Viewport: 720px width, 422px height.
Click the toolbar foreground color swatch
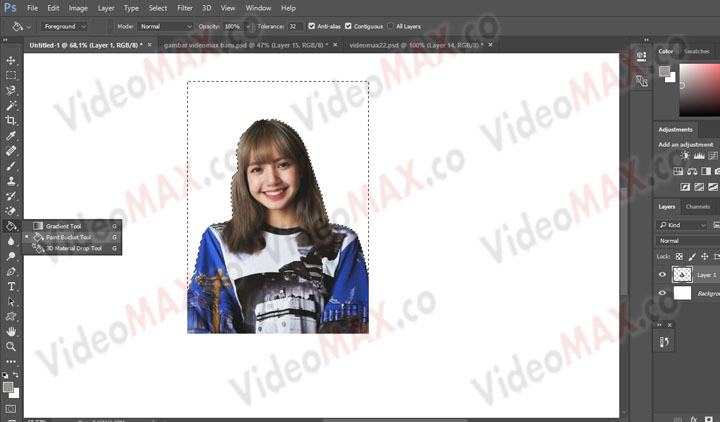point(8,387)
